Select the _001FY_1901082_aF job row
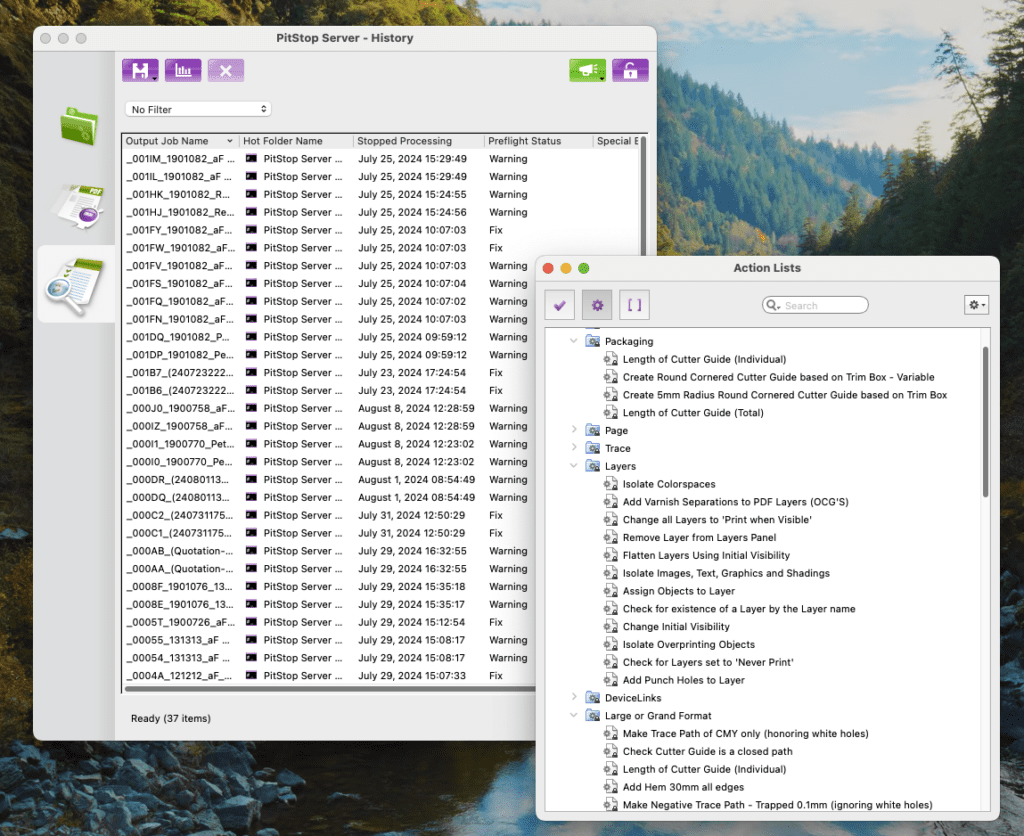Screen dimensions: 1024x836 pyautogui.click(x=381, y=230)
